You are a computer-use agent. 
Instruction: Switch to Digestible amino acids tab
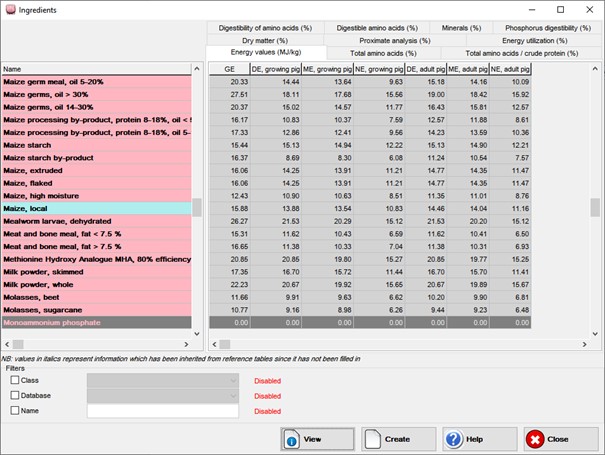click(377, 28)
